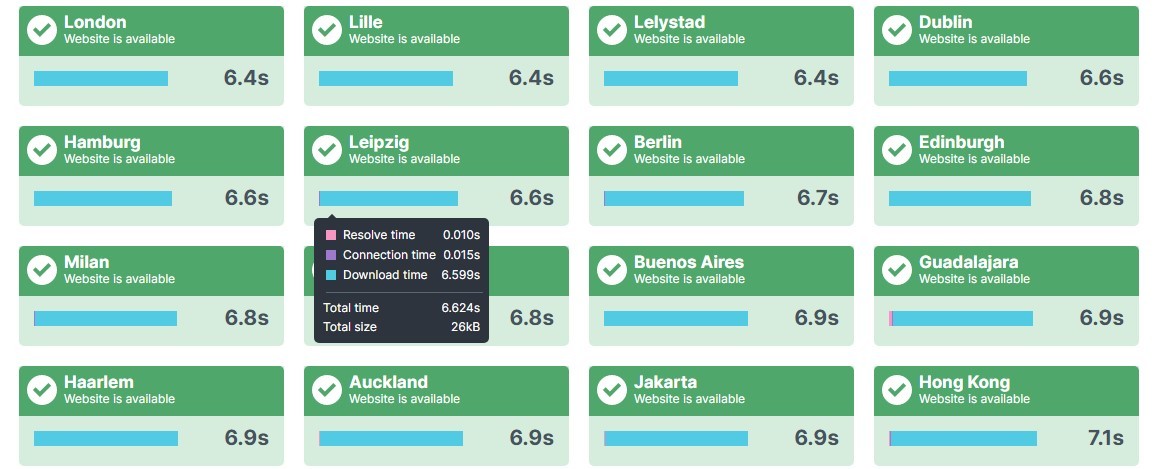Screen dimensions: 1160x469
Task: Click the Buenos Aires checkmark icon
Action: click(x=612, y=270)
